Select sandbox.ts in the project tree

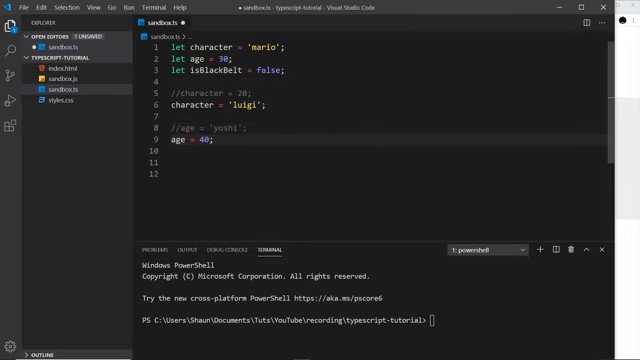pos(63,89)
